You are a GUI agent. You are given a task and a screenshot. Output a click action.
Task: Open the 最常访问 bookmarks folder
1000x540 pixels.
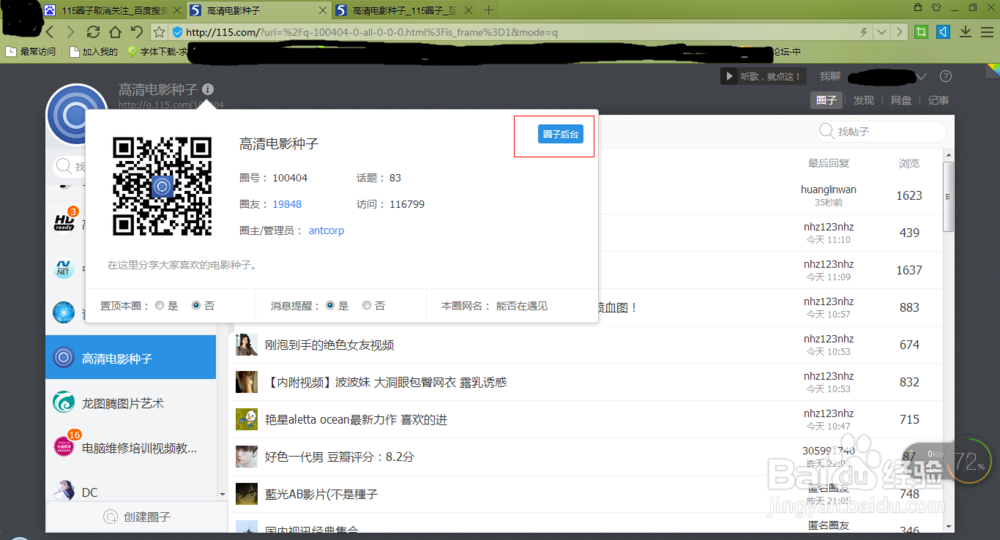point(31,52)
